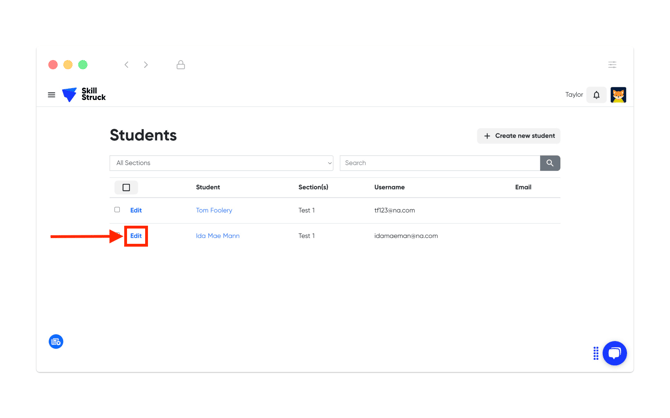The height and width of the screenshot is (418, 670).
Task: Open browser settings sliders icon
Action: (612, 65)
